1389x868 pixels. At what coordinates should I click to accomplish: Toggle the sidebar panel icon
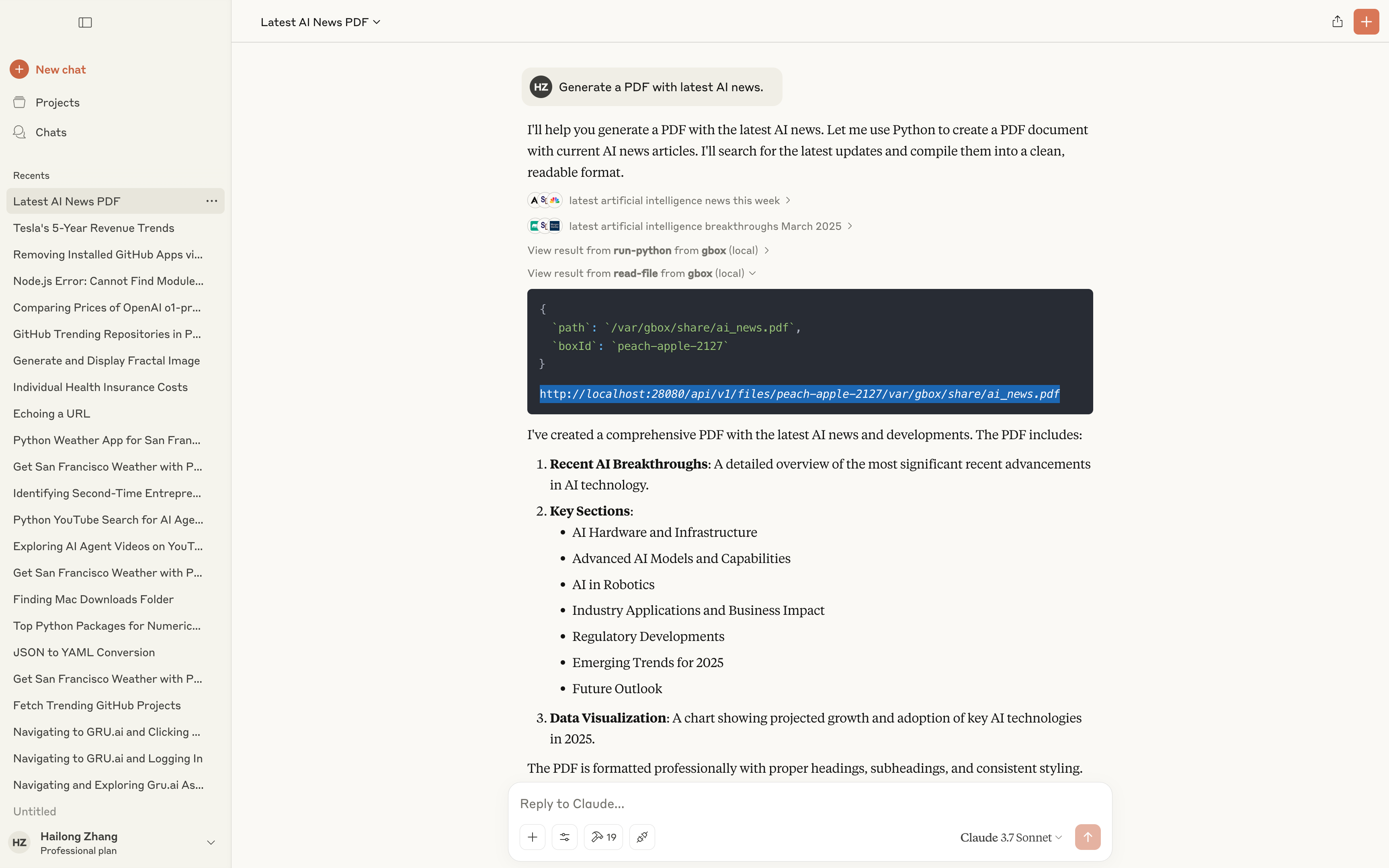click(85, 23)
